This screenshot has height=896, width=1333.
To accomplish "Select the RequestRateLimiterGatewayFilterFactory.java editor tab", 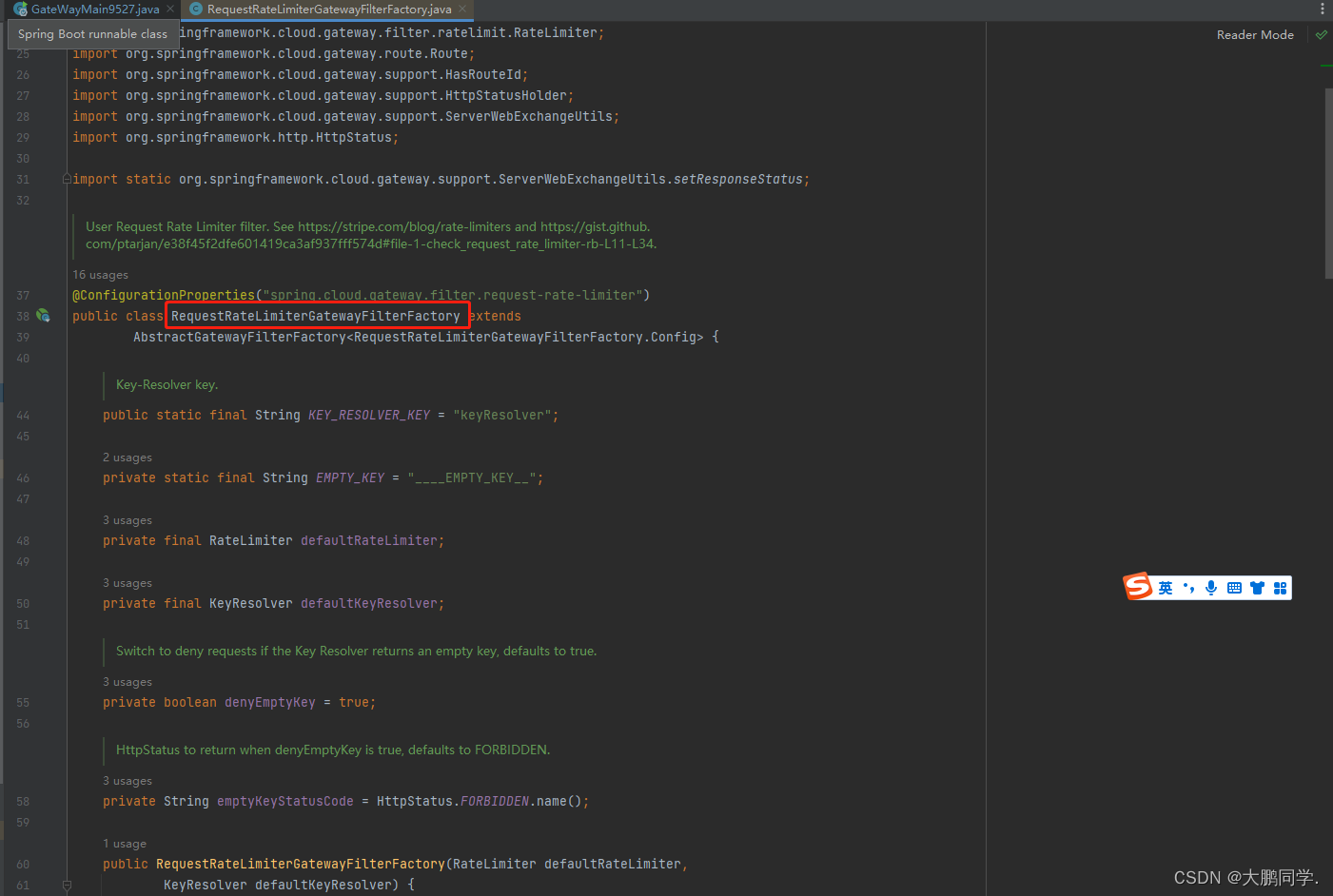I will click(329, 9).
